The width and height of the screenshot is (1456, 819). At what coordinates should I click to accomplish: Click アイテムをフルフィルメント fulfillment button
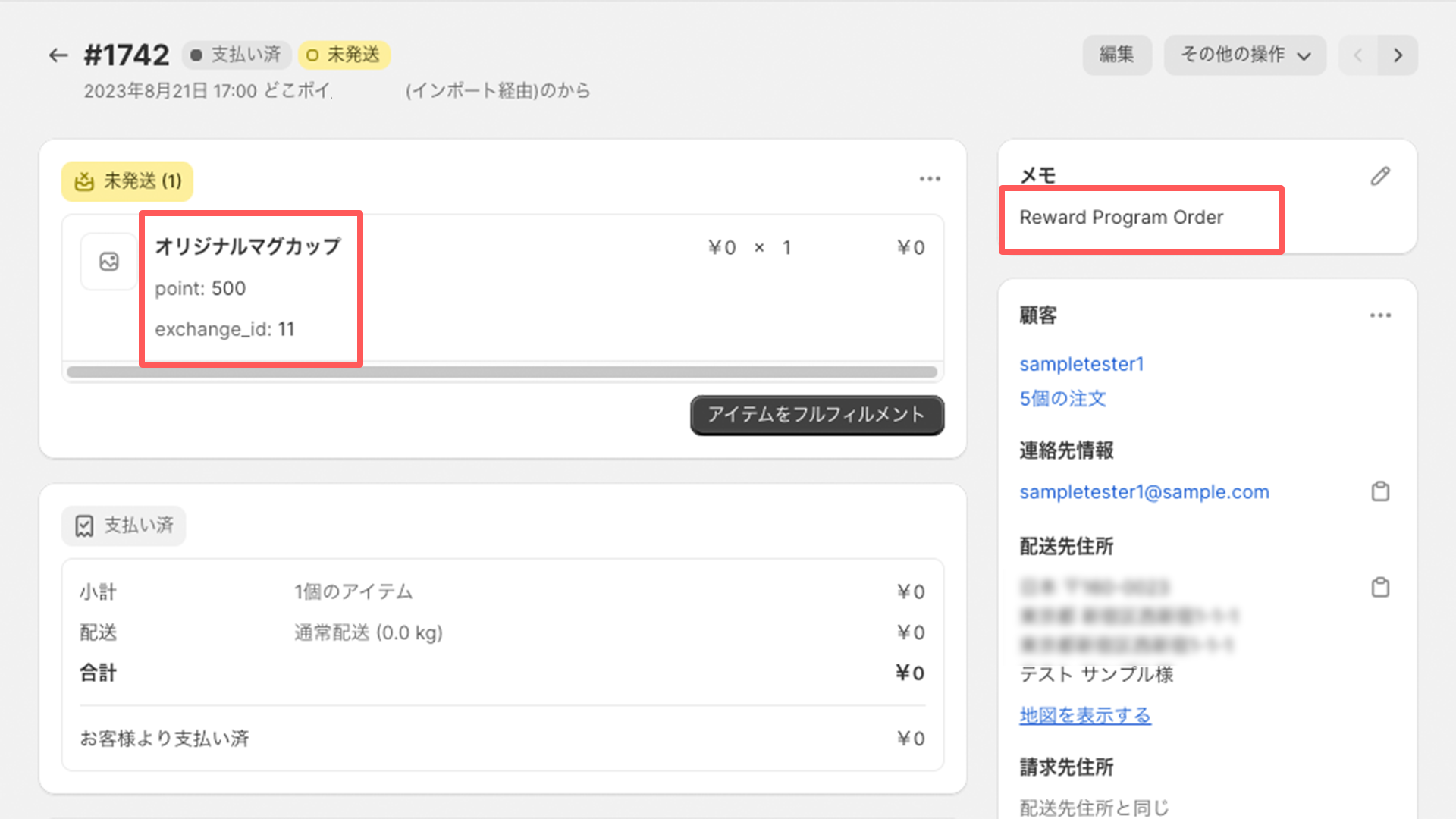(817, 415)
